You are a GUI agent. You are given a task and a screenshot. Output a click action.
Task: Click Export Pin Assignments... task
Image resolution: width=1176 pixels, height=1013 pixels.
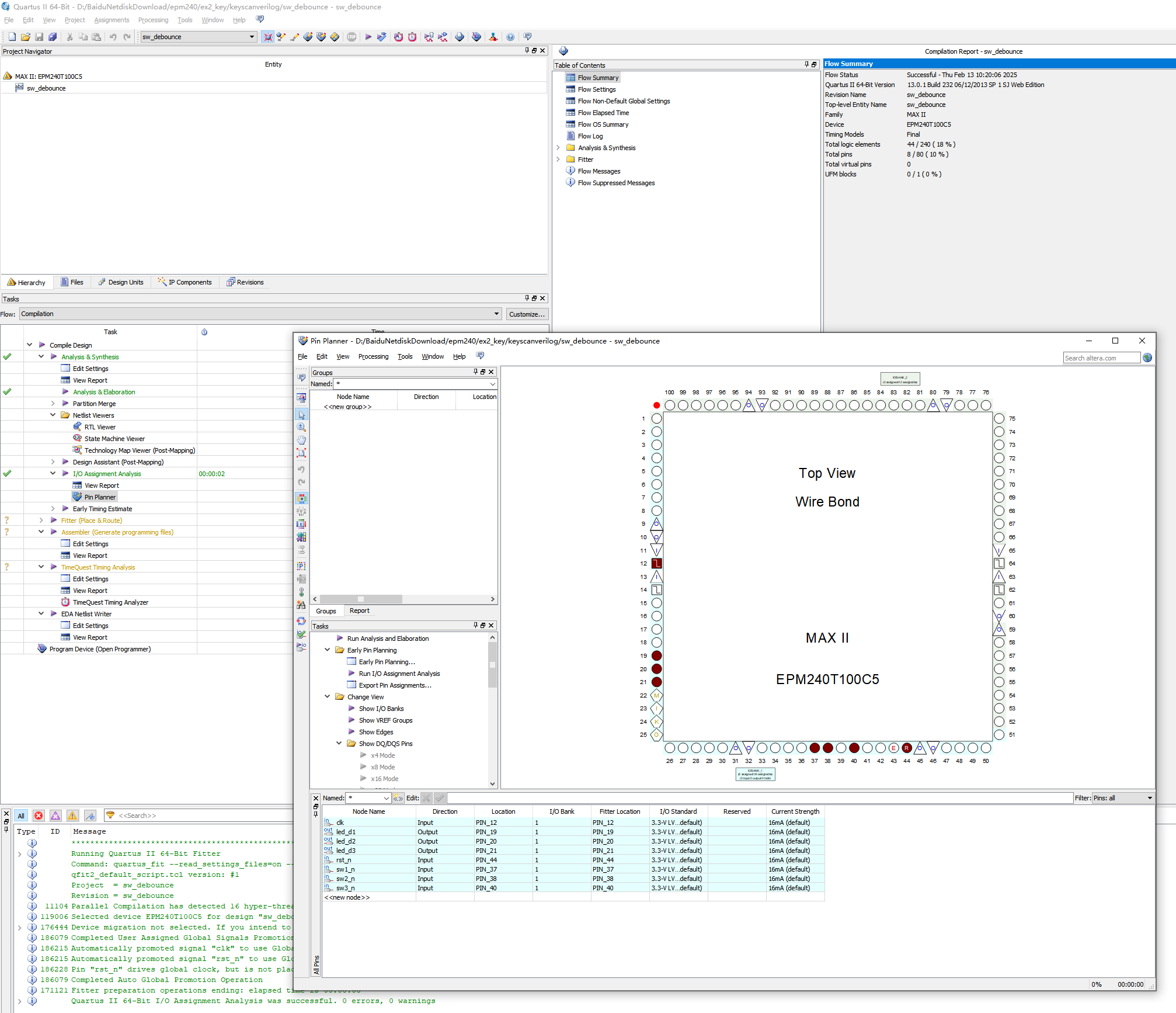[x=395, y=685]
